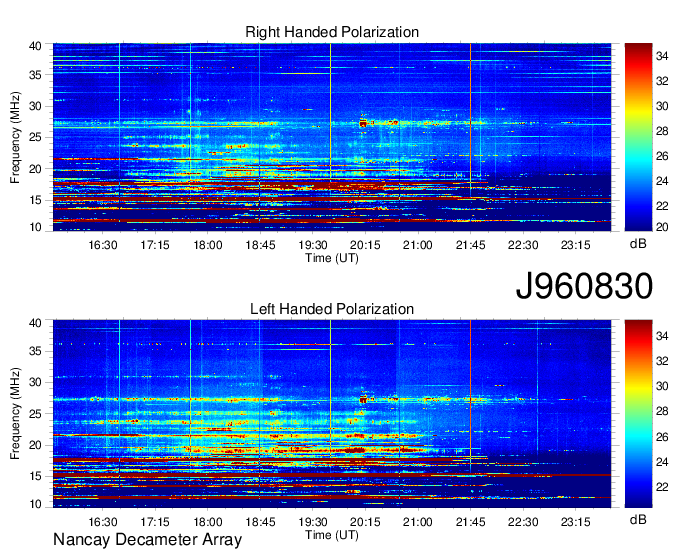Viewport: 680px width, 552px height.
Task: Click the top plot's 'Time (UT)' axis label
Action: [332, 258]
